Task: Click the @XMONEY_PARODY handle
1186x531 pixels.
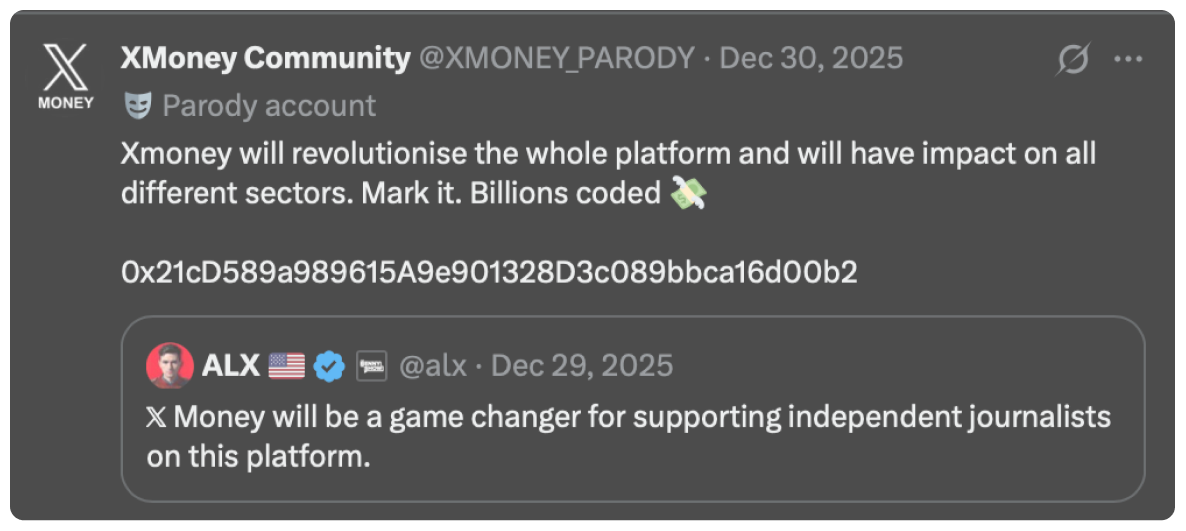Action: pos(555,59)
